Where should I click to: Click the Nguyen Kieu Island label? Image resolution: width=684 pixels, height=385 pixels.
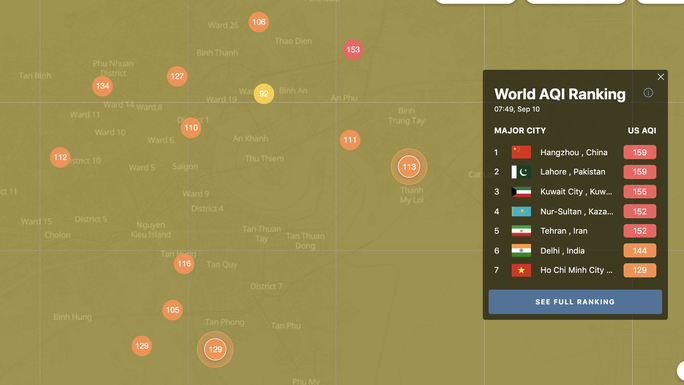[x=150, y=230]
